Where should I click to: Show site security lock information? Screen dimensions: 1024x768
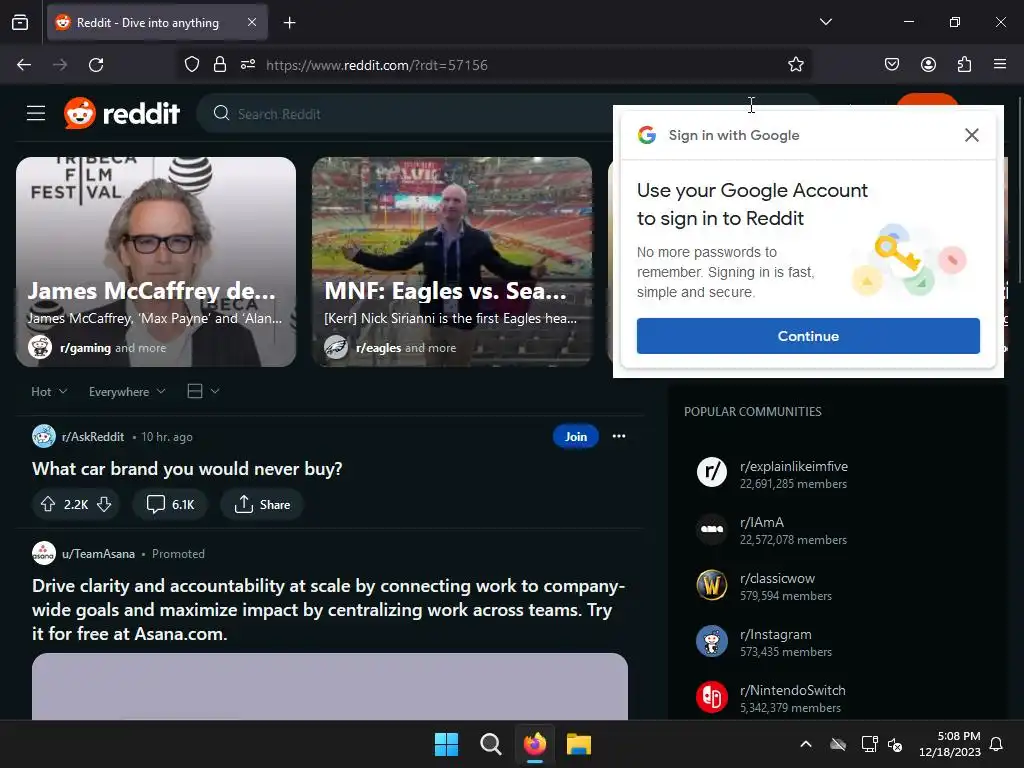click(x=220, y=65)
